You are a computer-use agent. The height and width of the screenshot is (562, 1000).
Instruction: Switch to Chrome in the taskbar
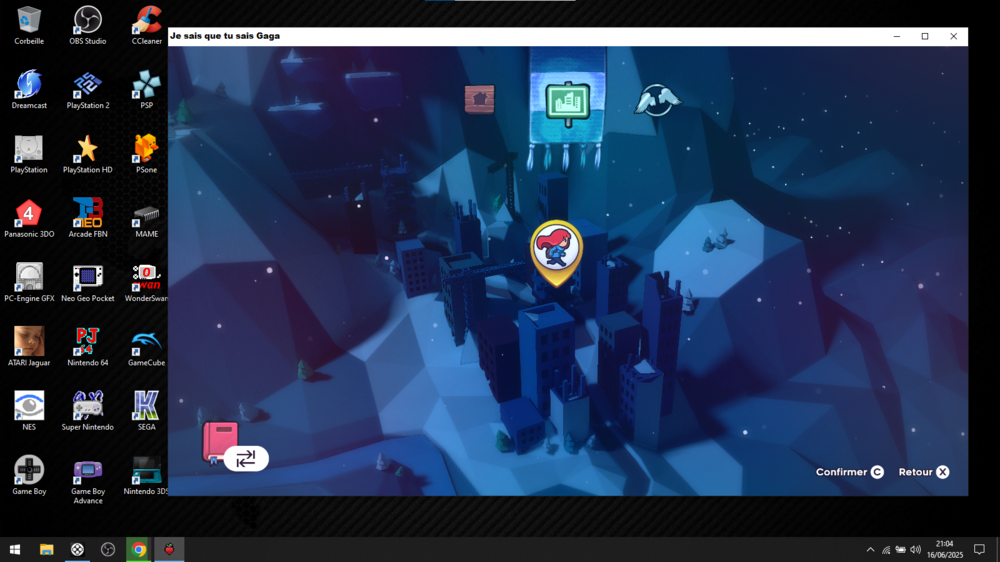tap(139, 550)
